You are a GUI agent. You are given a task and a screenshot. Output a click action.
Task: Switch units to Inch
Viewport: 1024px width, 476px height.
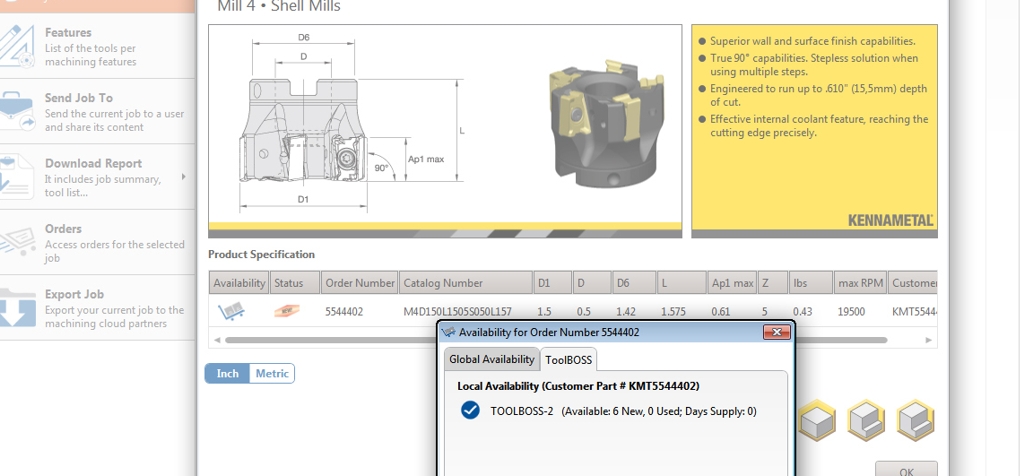227,373
